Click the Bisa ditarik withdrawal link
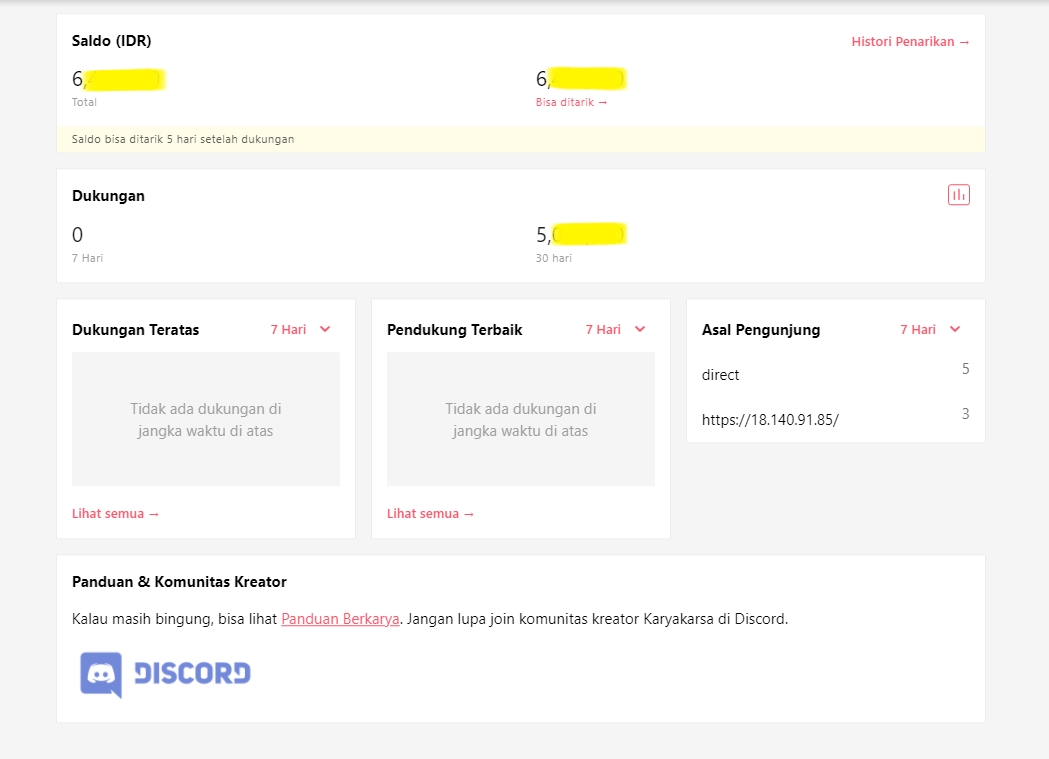The image size is (1049, 759). pyautogui.click(x=571, y=102)
